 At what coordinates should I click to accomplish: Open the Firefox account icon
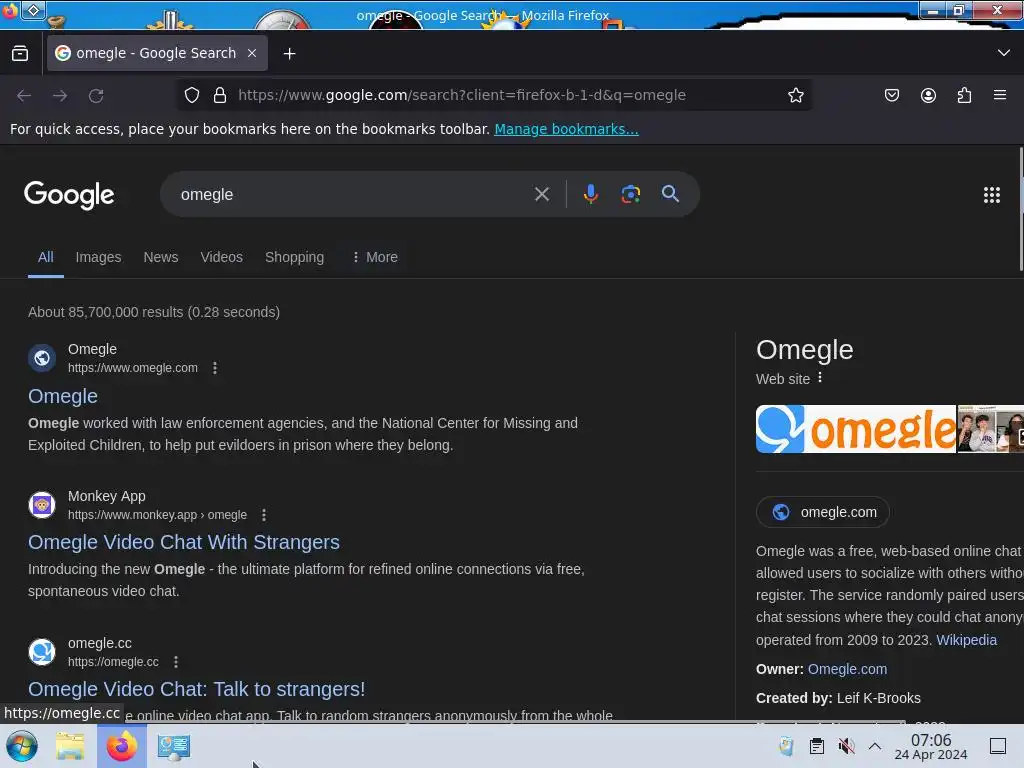tap(928, 95)
